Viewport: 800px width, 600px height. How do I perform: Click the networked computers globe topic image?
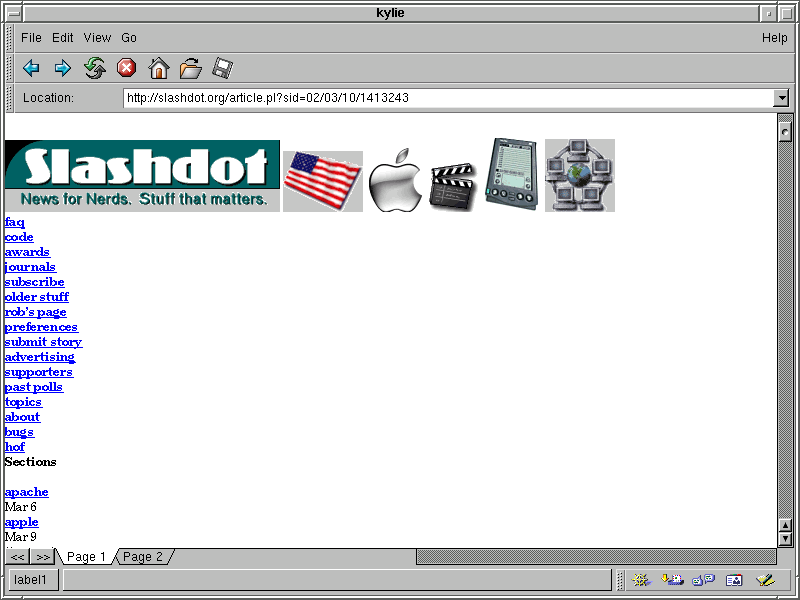[x=580, y=176]
